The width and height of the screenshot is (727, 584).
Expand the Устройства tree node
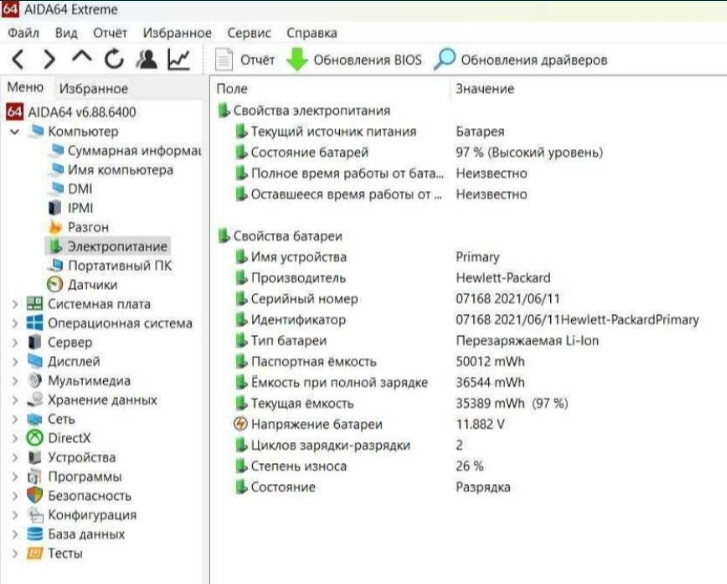pos(15,457)
